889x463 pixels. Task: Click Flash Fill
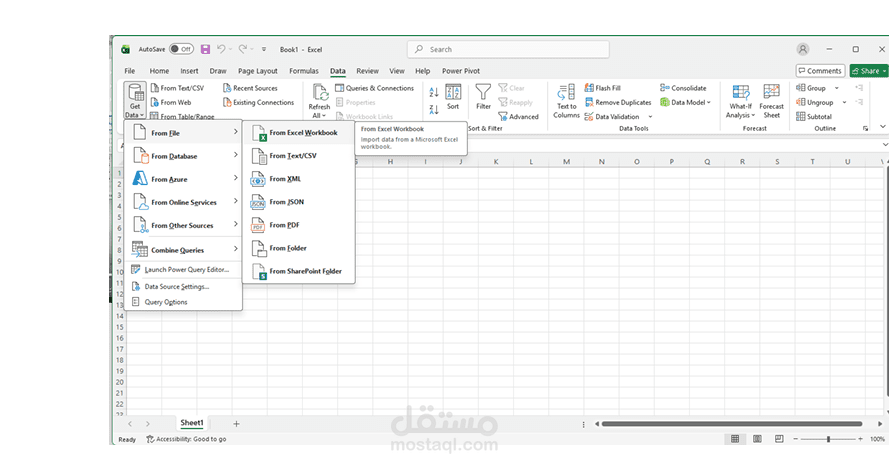(x=603, y=88)
